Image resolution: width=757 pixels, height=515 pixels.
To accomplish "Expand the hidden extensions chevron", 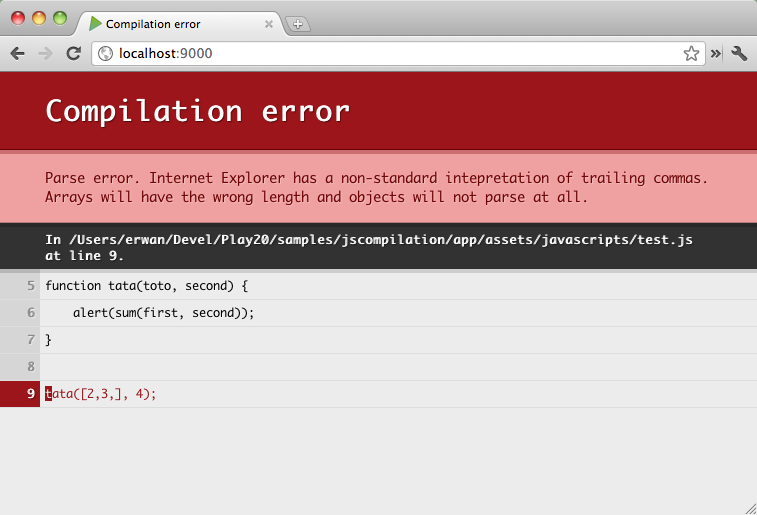I will pyautogui.click(x=716, y=54).
